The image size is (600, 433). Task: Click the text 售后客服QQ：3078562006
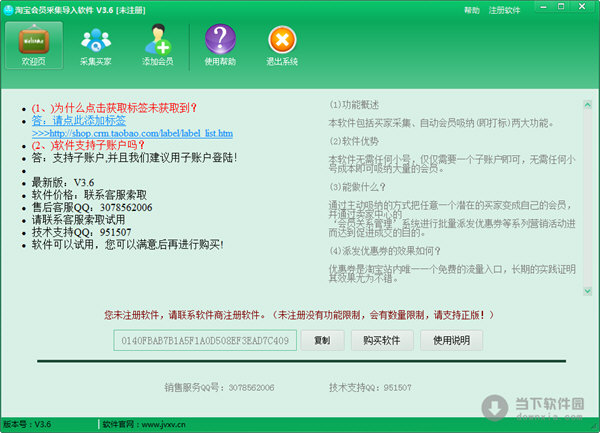(x=92, y=208)
